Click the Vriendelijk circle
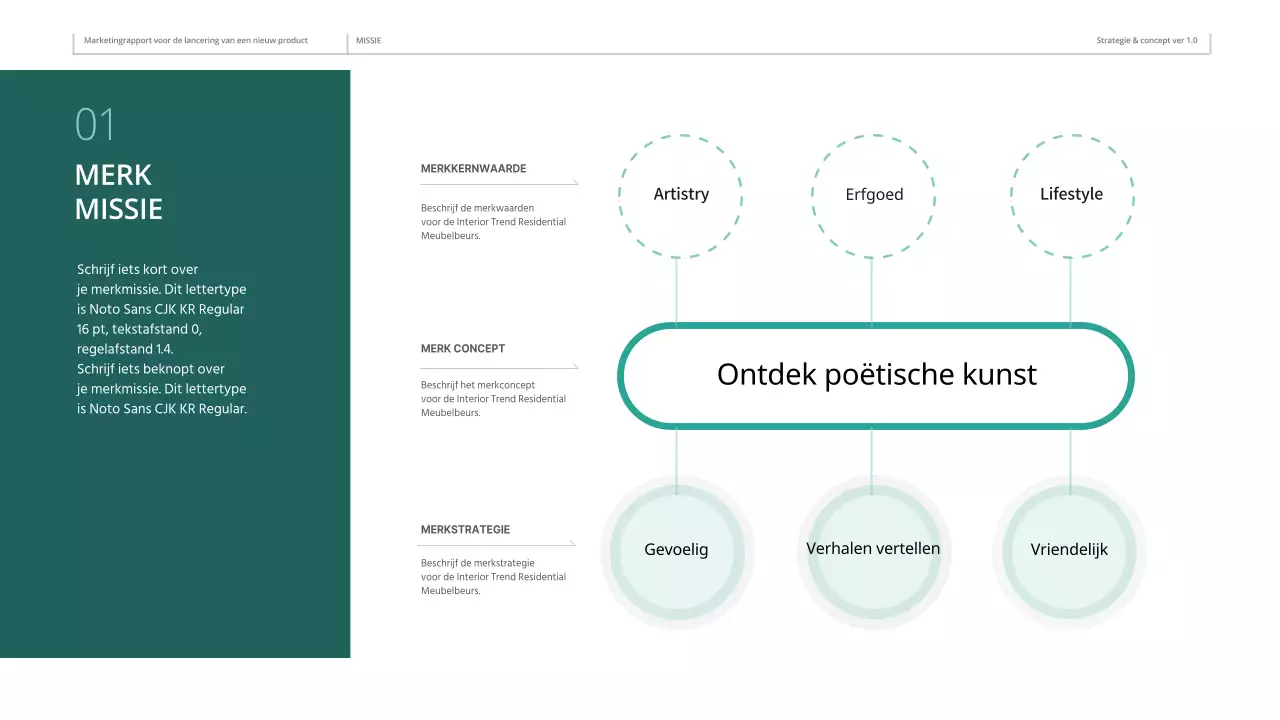 point(1070,549)
